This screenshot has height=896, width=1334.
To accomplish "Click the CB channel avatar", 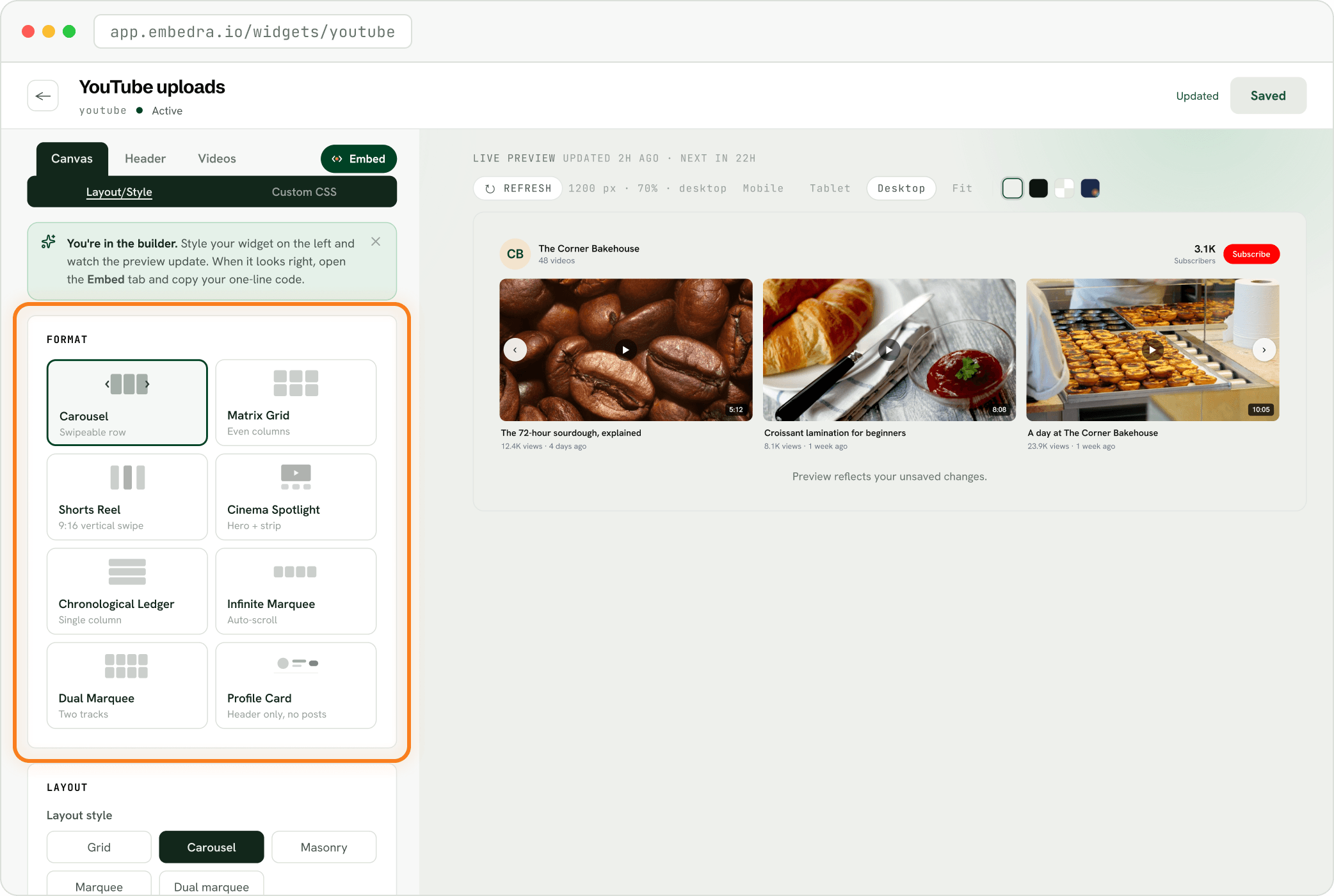I will 515,254.
